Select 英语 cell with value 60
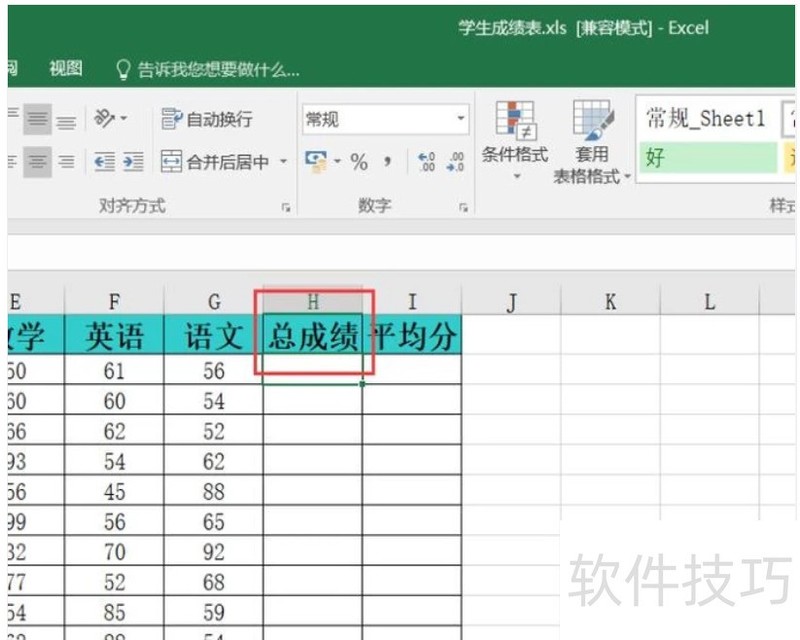This screenshot has width=800, height=640. point(114,400)
